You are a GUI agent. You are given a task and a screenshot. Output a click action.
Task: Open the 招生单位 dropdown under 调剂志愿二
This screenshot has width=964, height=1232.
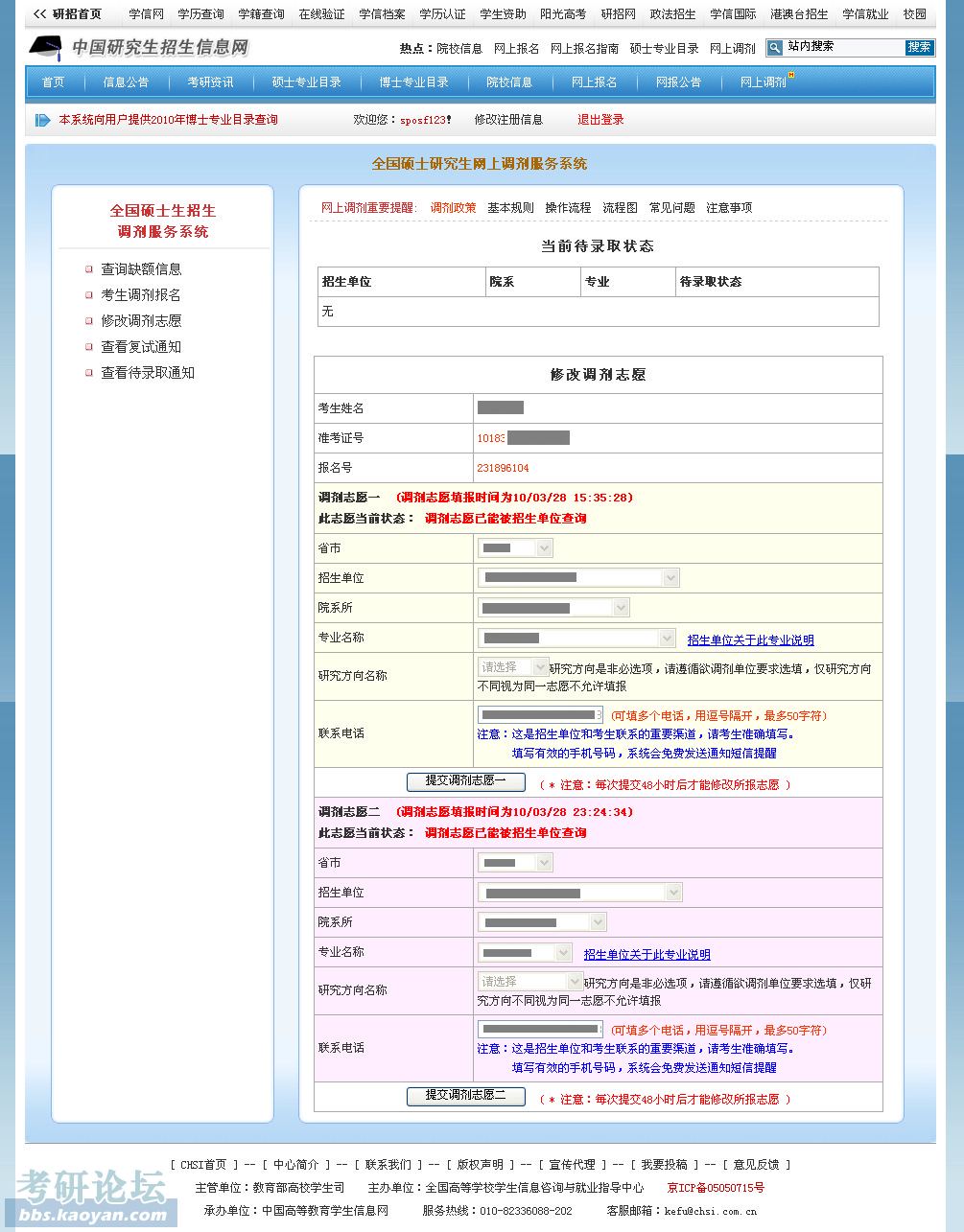coord(579,893)
